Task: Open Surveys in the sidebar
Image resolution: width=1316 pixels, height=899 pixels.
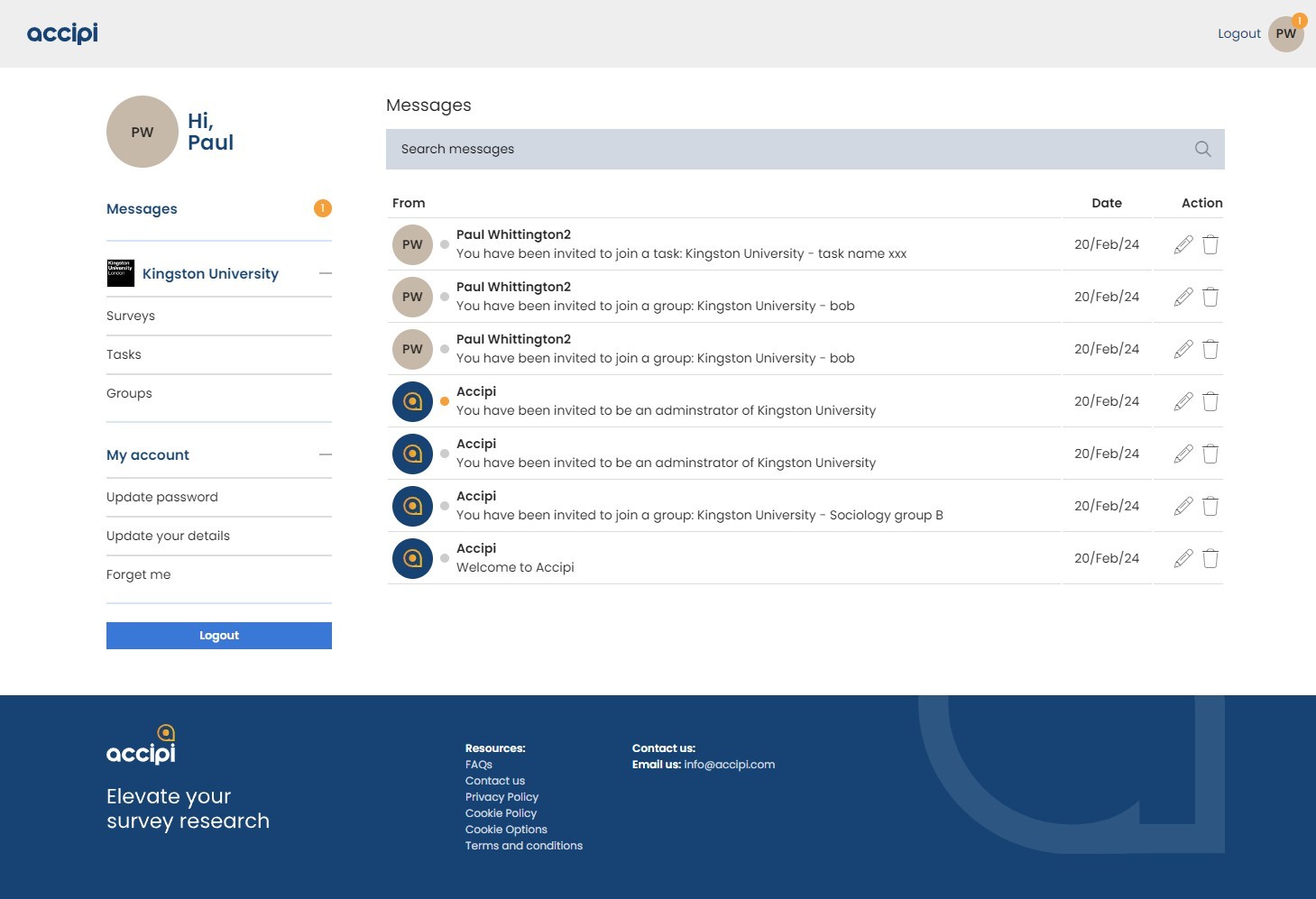Action: (x=131, y=316)
